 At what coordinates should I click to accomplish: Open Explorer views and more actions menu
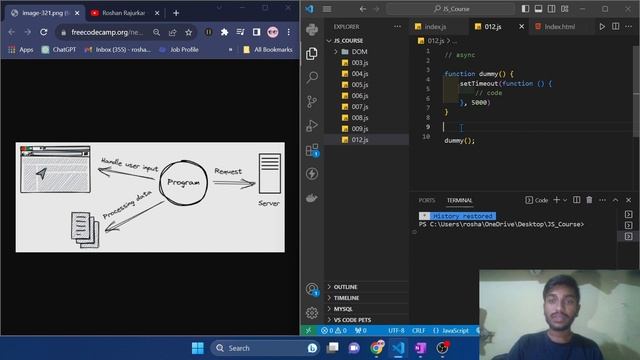tap(397, 27)
